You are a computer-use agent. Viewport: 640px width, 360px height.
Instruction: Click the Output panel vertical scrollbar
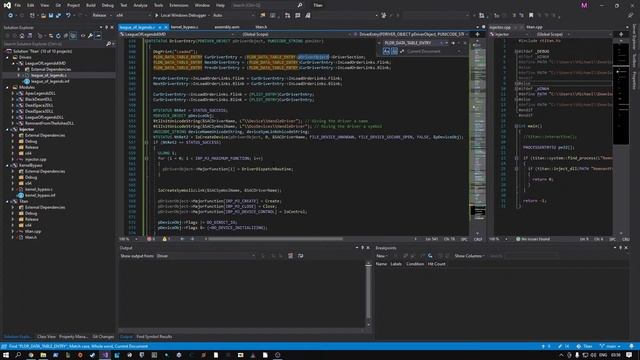368,292
